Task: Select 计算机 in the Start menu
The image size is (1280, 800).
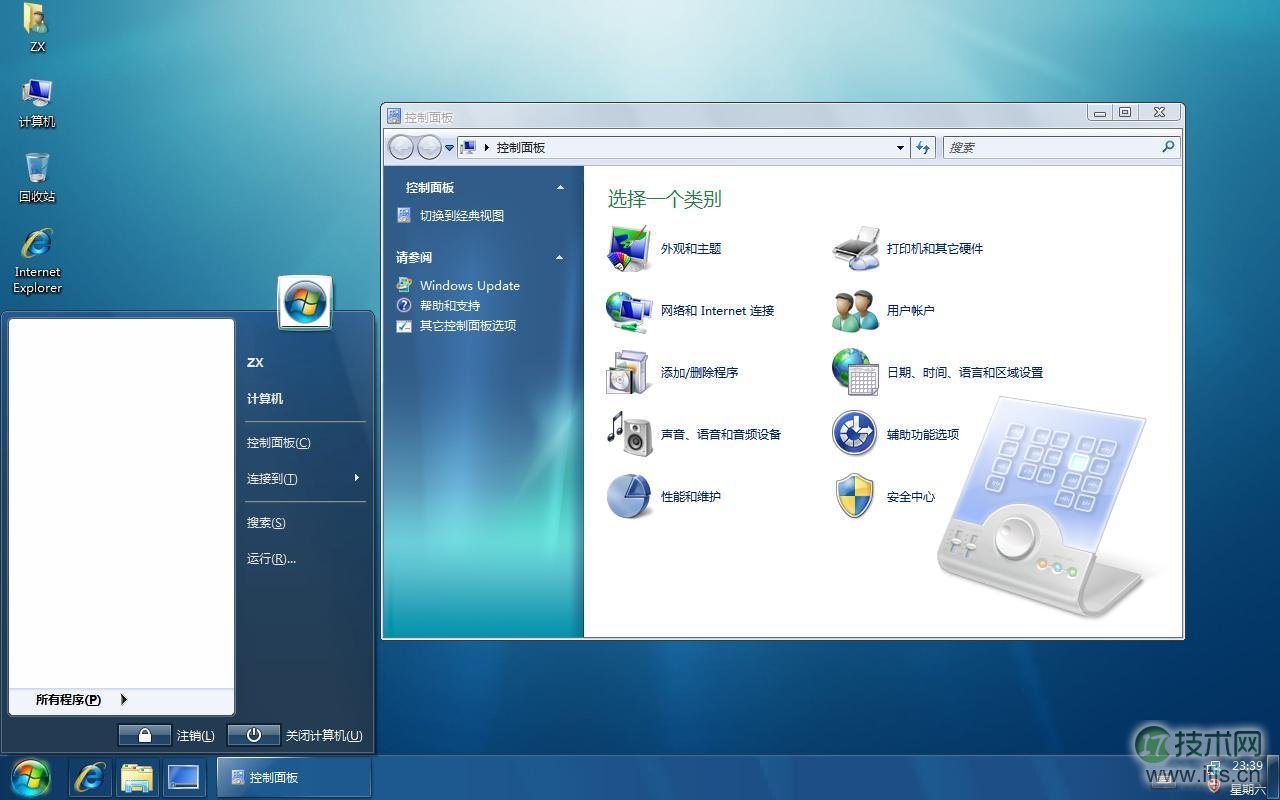Action: [264, 398]
